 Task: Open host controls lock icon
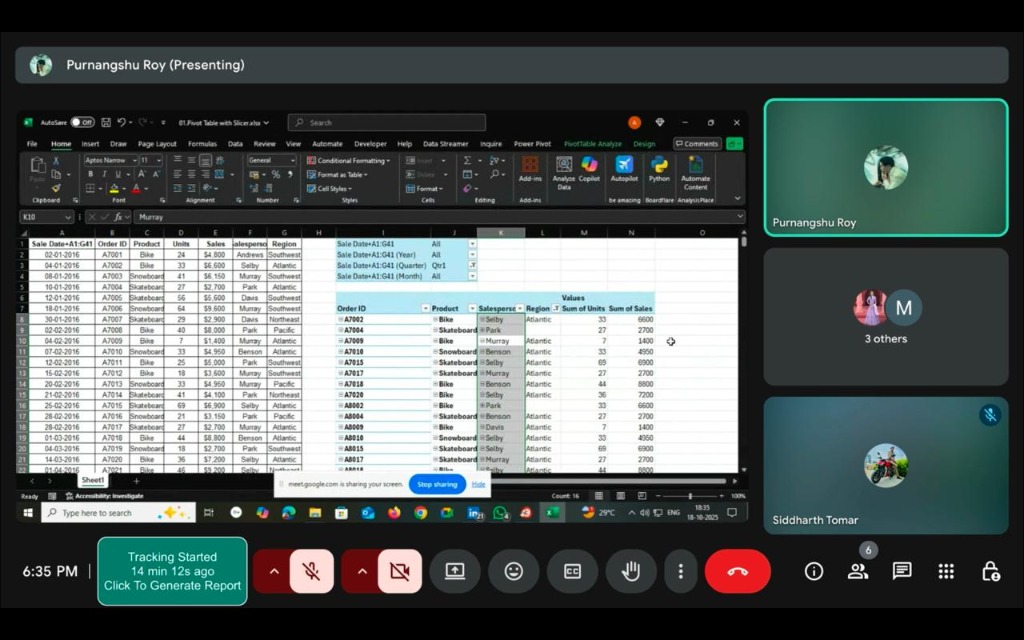(991, 571)
